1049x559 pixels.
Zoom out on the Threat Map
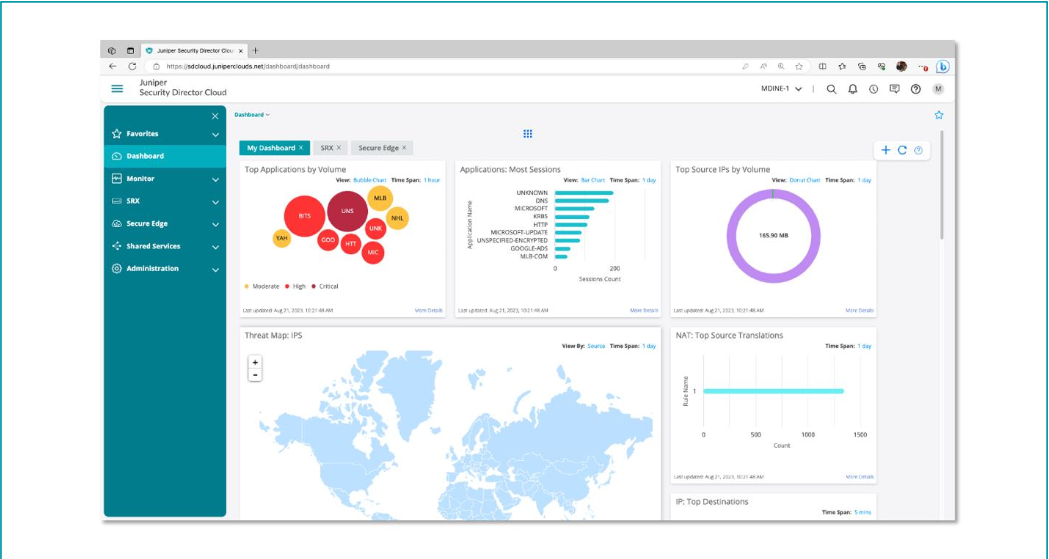(x=255, y=375)
